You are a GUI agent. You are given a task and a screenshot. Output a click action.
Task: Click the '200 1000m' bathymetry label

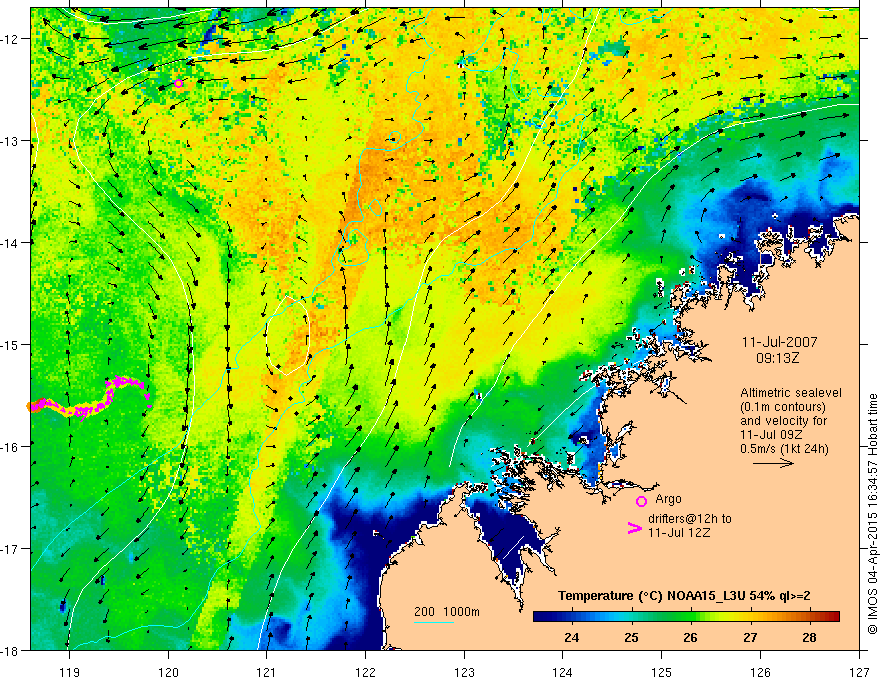447,612
